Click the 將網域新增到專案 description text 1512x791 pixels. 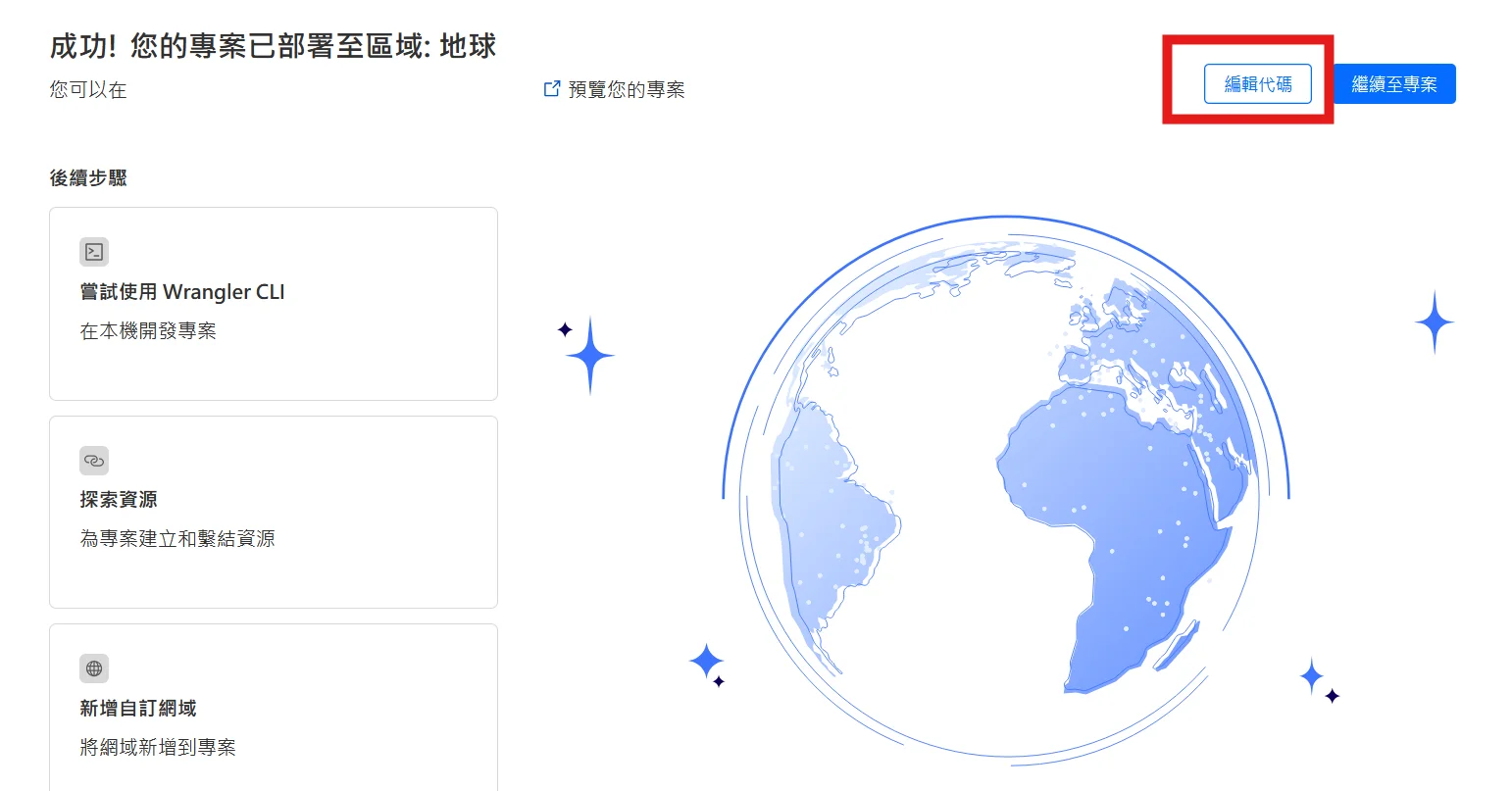click(158, 748)
